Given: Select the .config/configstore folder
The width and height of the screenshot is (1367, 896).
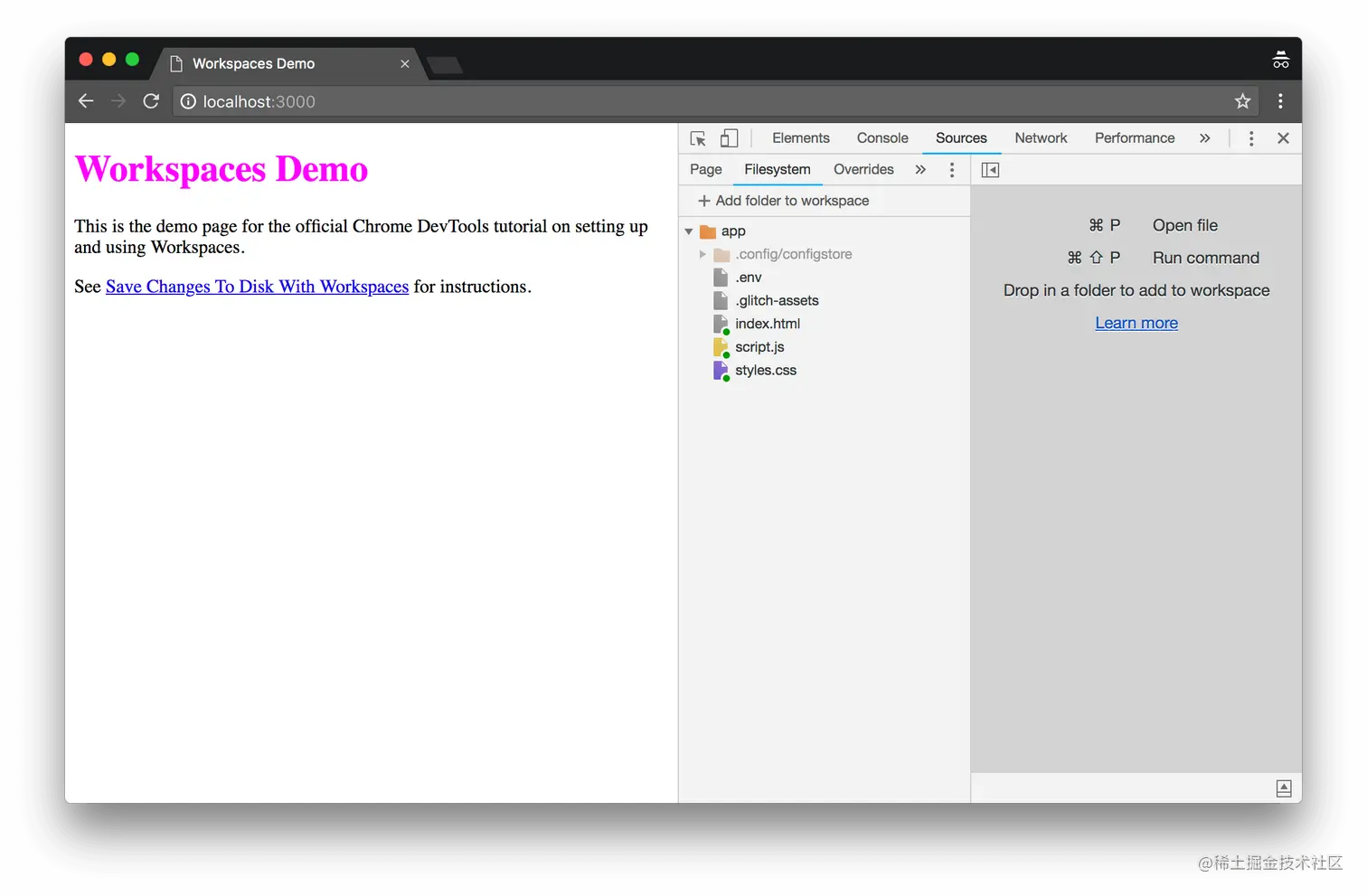Looking at the screenshot, I should (x=793, y=255).
